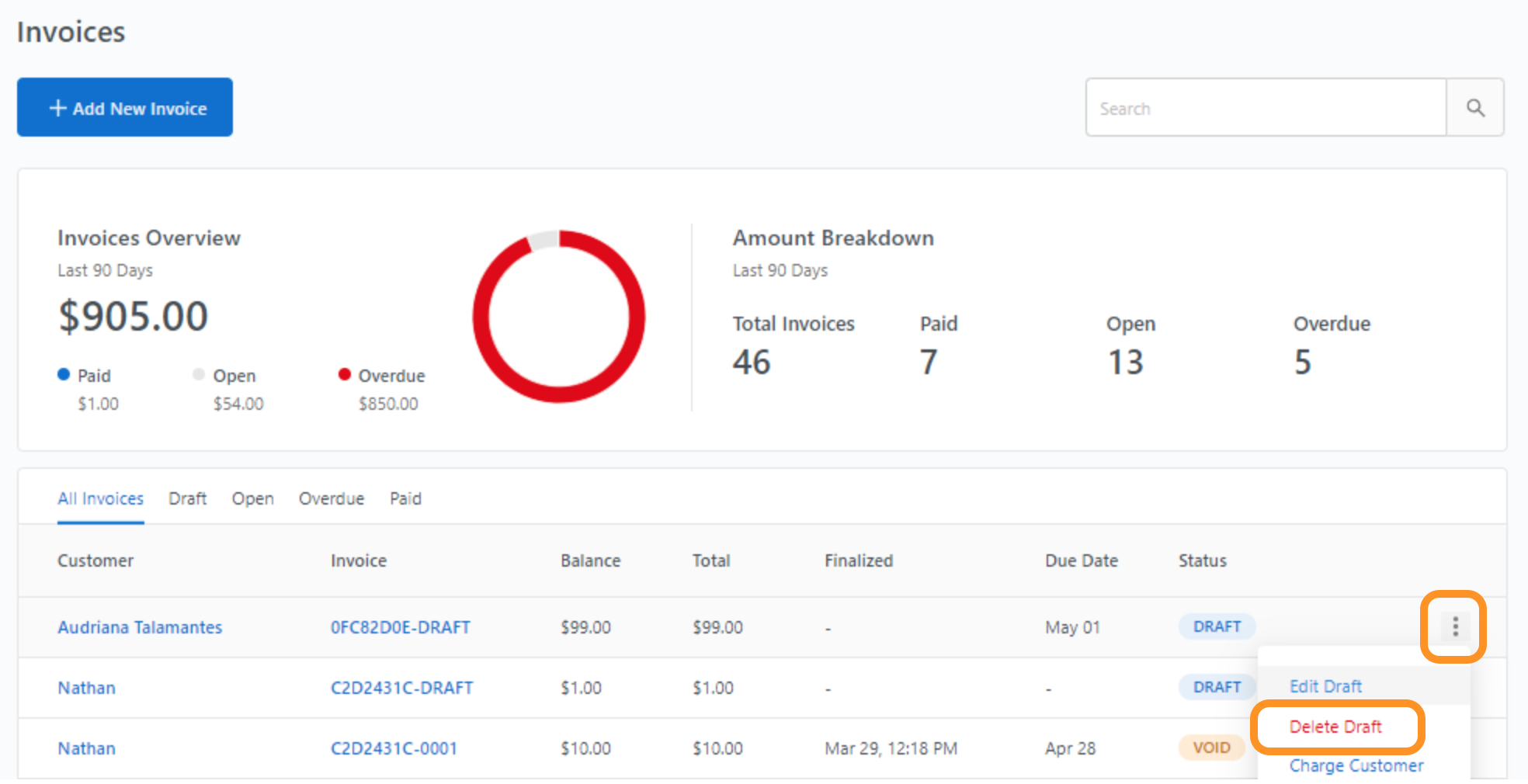Image resolution: width=1528 pixels, height=784 pixels.
Task: Click the $905.00 overview amount
Action: (134, 316)
